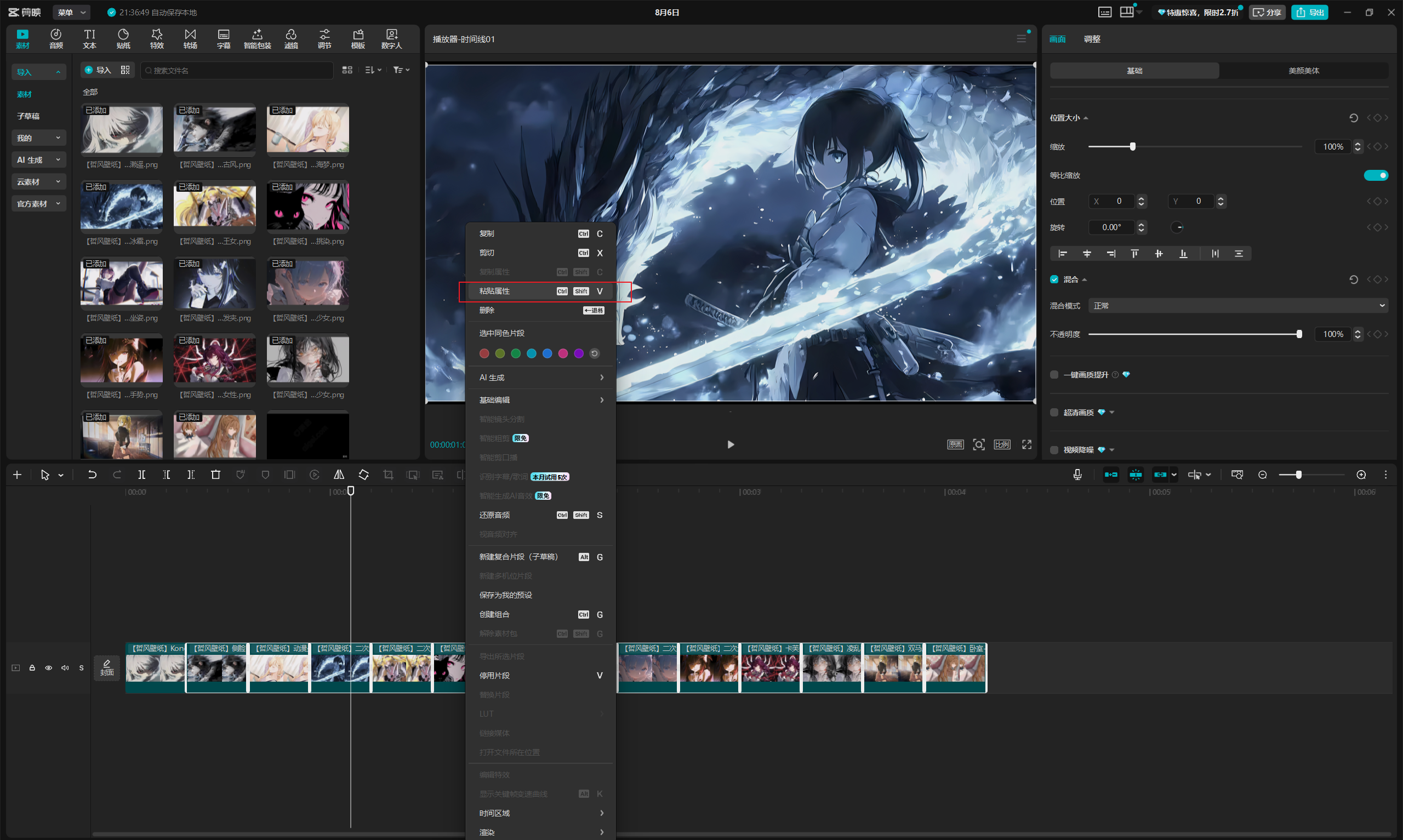1403x840 pixels.
Task: Click the align-left icon in the properties panel
Action: 1063,254
